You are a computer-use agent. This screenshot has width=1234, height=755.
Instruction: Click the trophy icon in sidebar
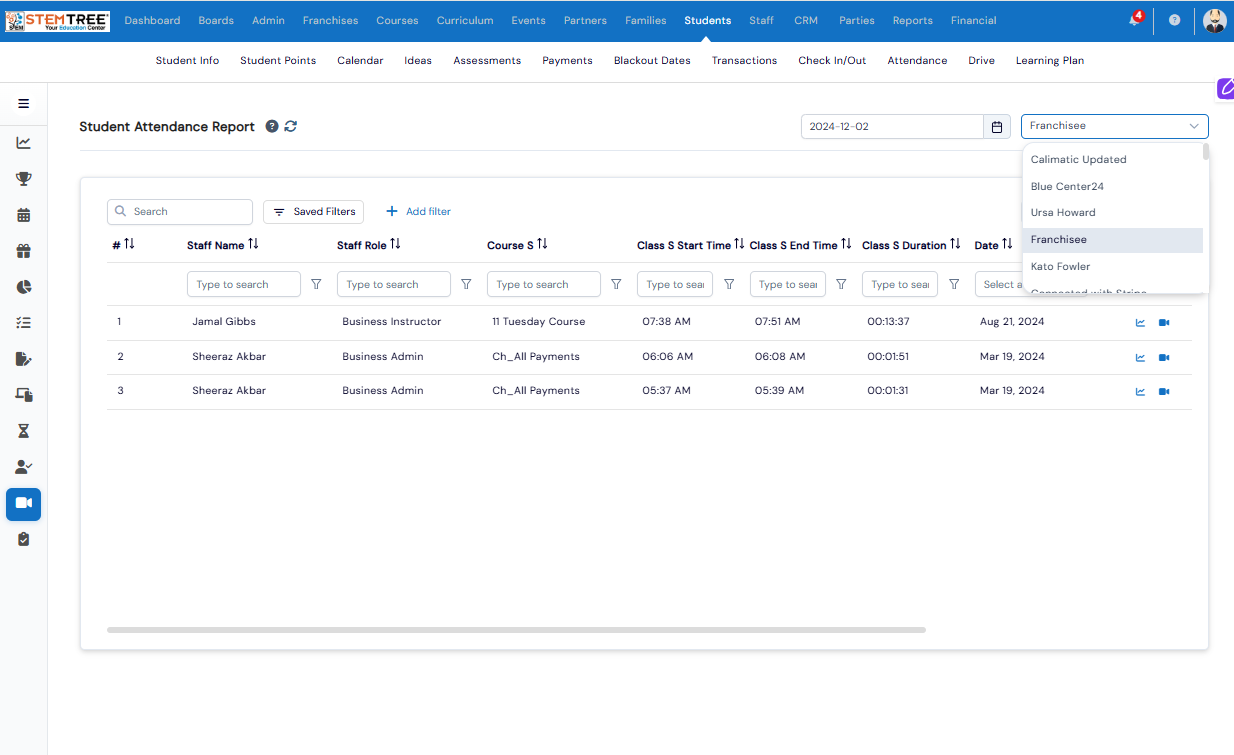(x=24, y=179)
